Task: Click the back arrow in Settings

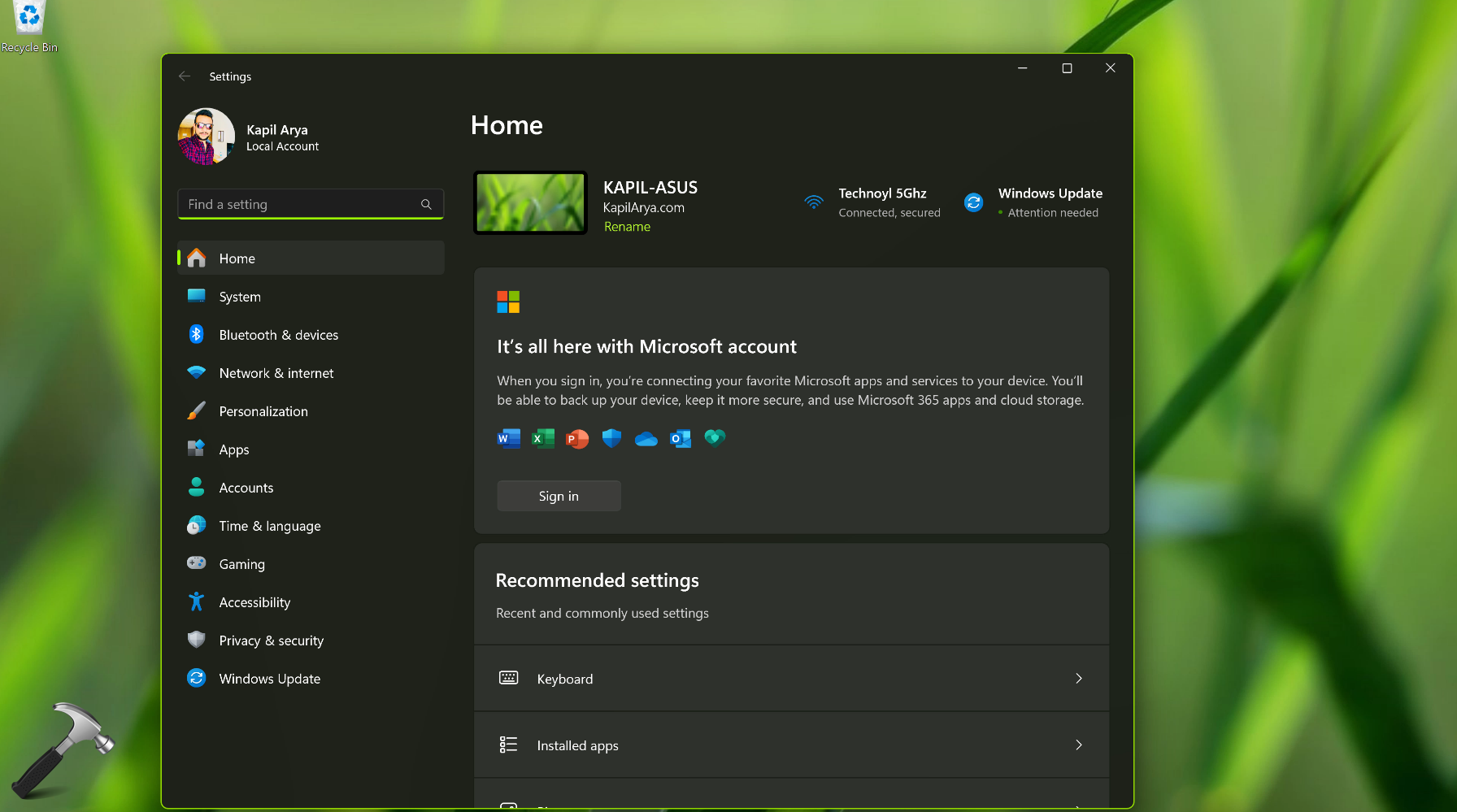Action: point(185,76)
